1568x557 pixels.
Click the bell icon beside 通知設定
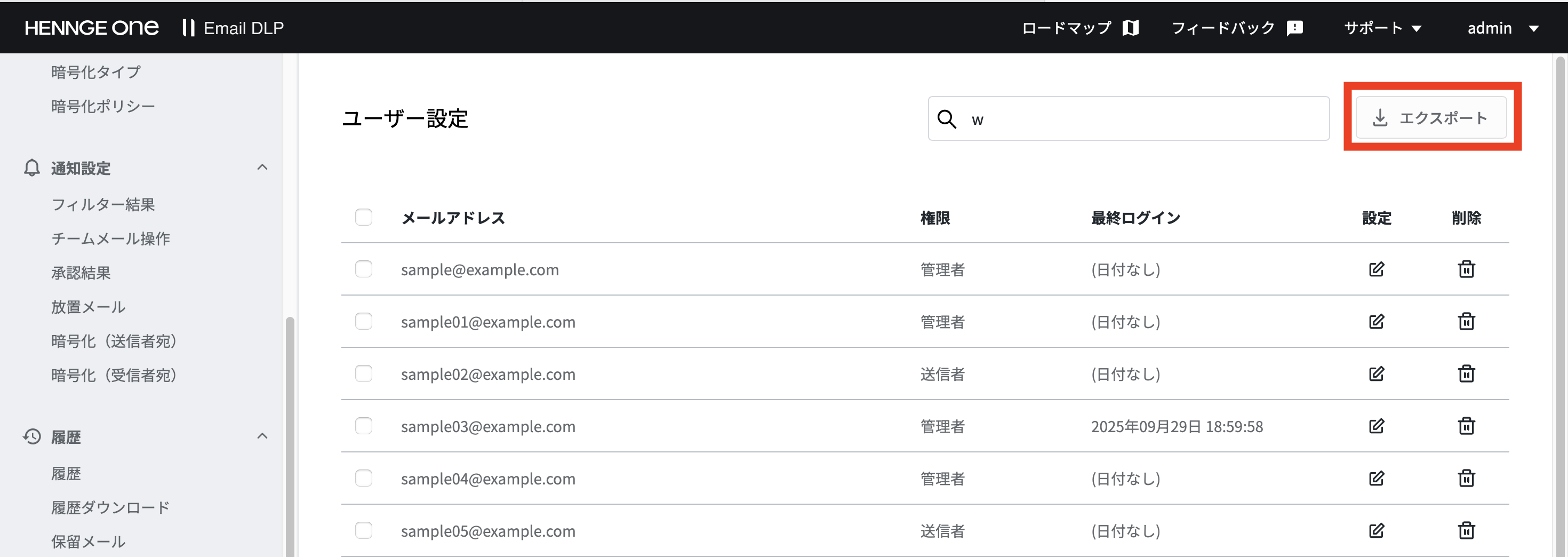[31, 168]
